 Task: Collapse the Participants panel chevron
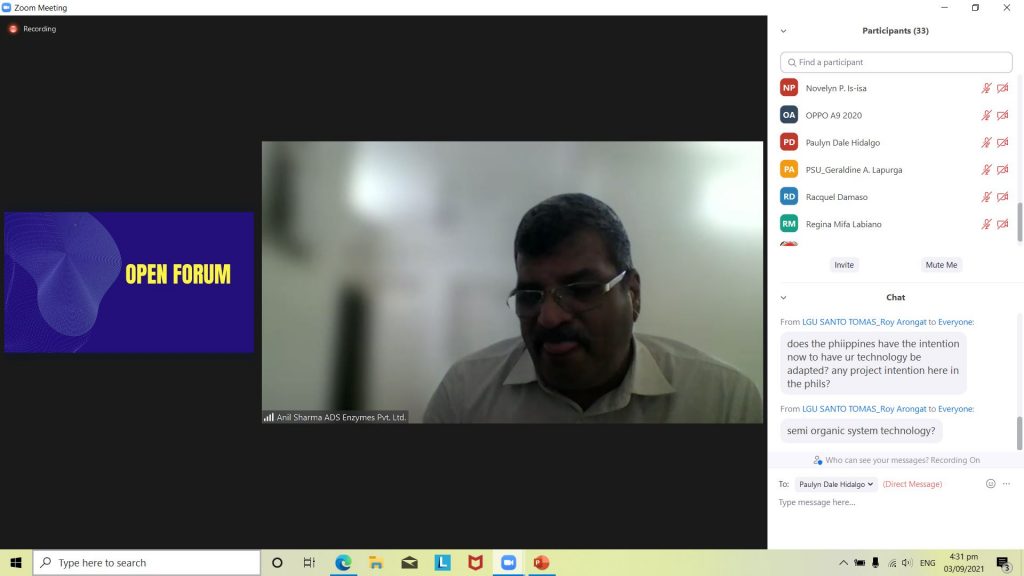[783, 31]
